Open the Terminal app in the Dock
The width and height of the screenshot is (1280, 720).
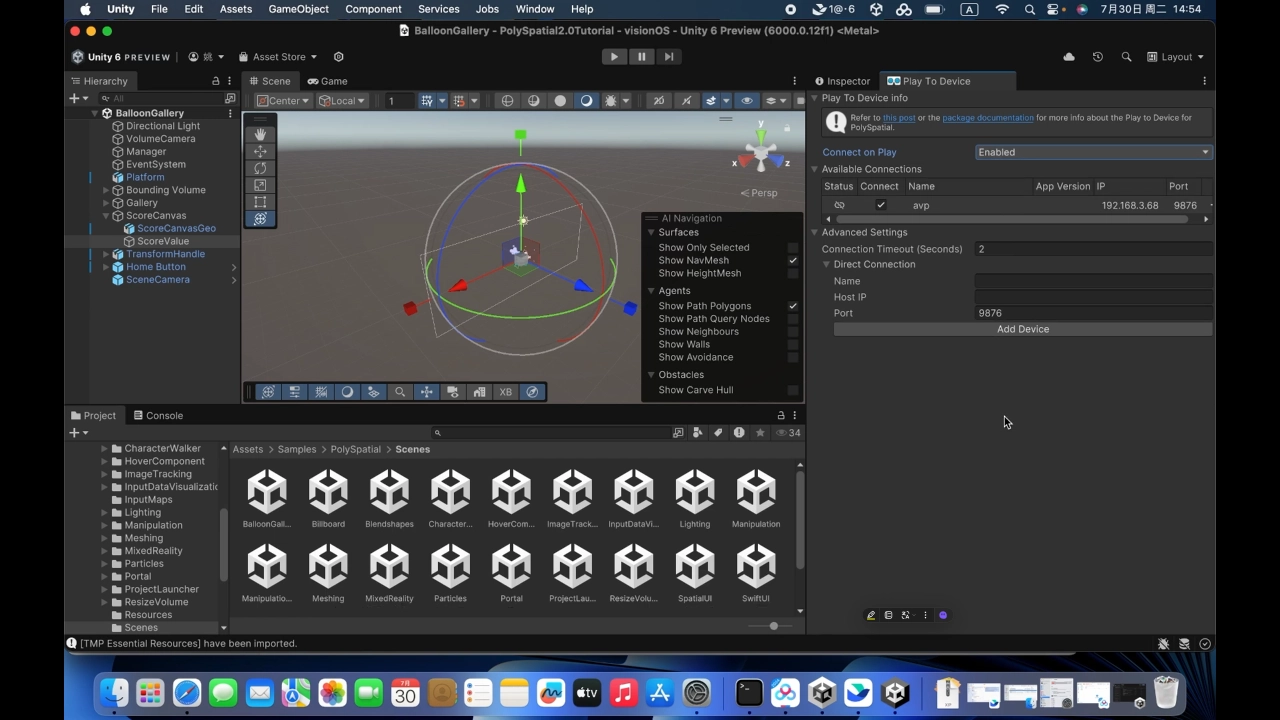coord(749,693)
